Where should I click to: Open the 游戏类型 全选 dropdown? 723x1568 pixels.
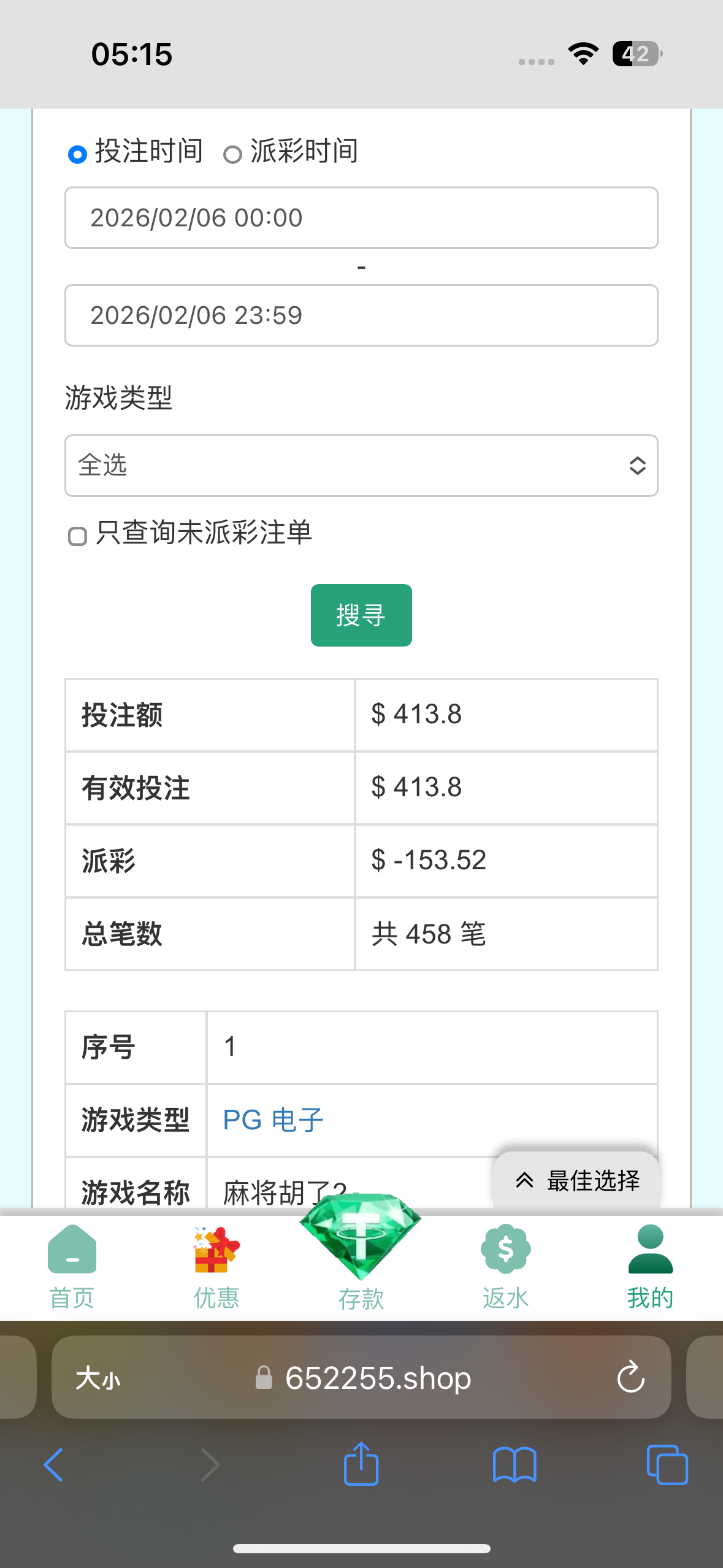coord(361,466)
